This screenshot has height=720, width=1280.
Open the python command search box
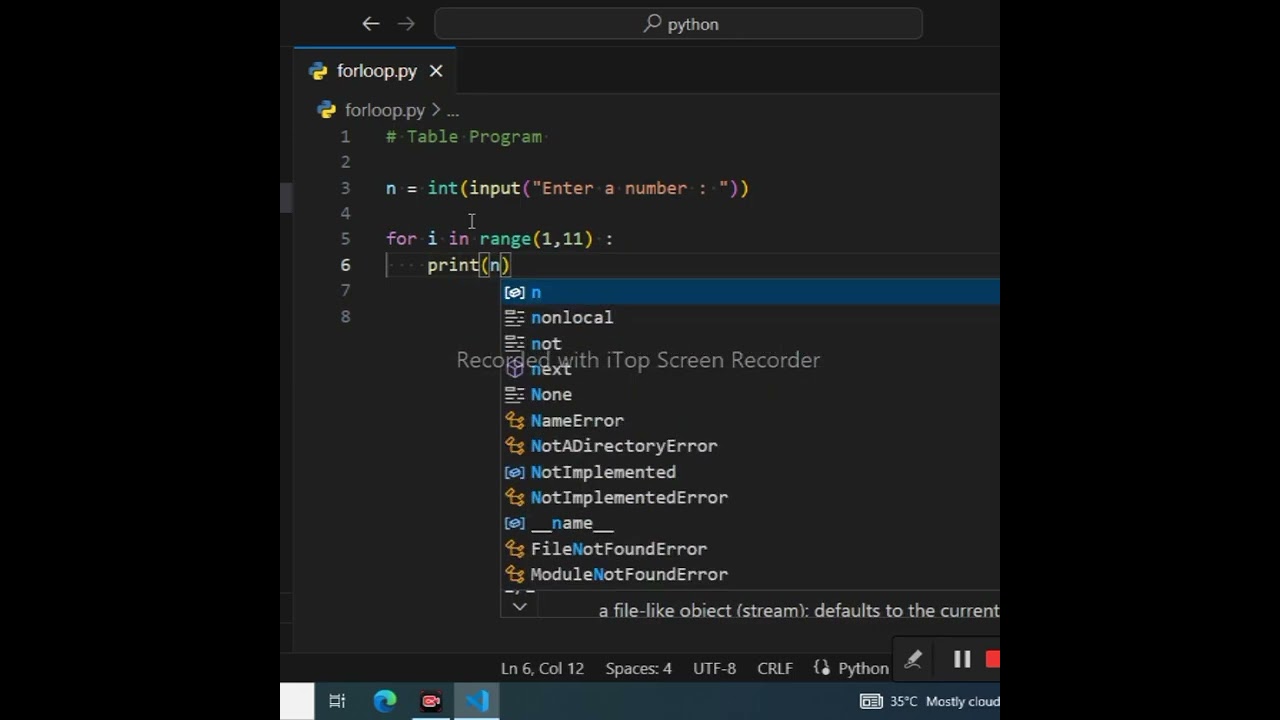[x=678, y=24]
